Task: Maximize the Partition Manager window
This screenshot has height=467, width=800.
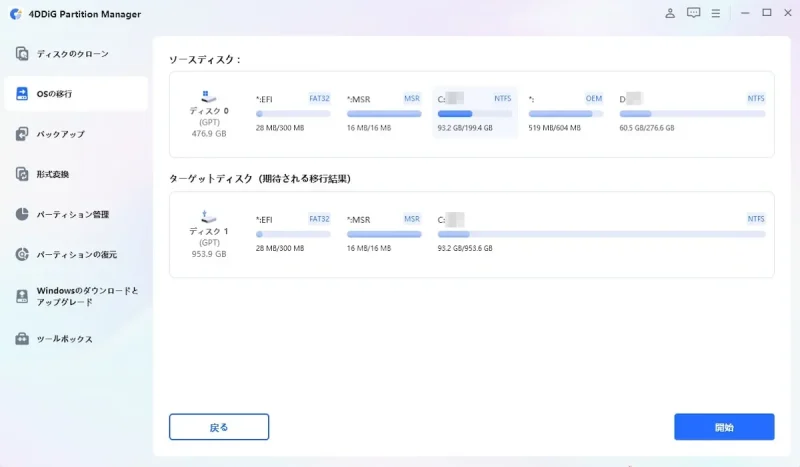Action: coord(766,13)
